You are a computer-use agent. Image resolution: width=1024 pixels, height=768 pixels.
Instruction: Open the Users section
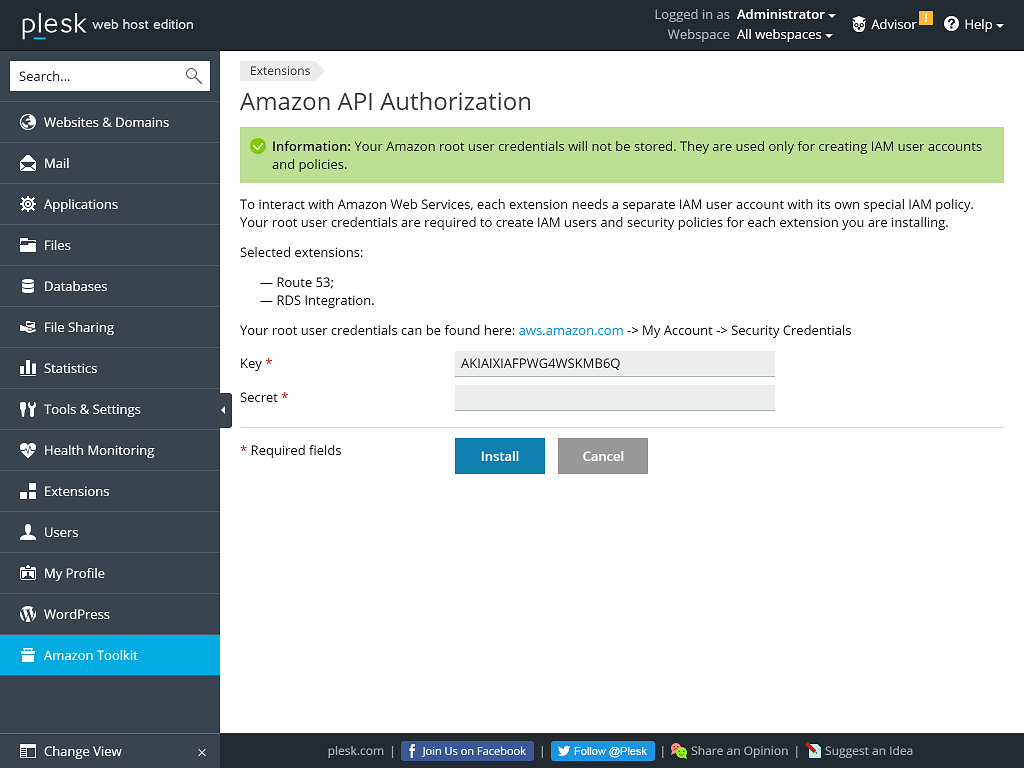click(110, 532)
